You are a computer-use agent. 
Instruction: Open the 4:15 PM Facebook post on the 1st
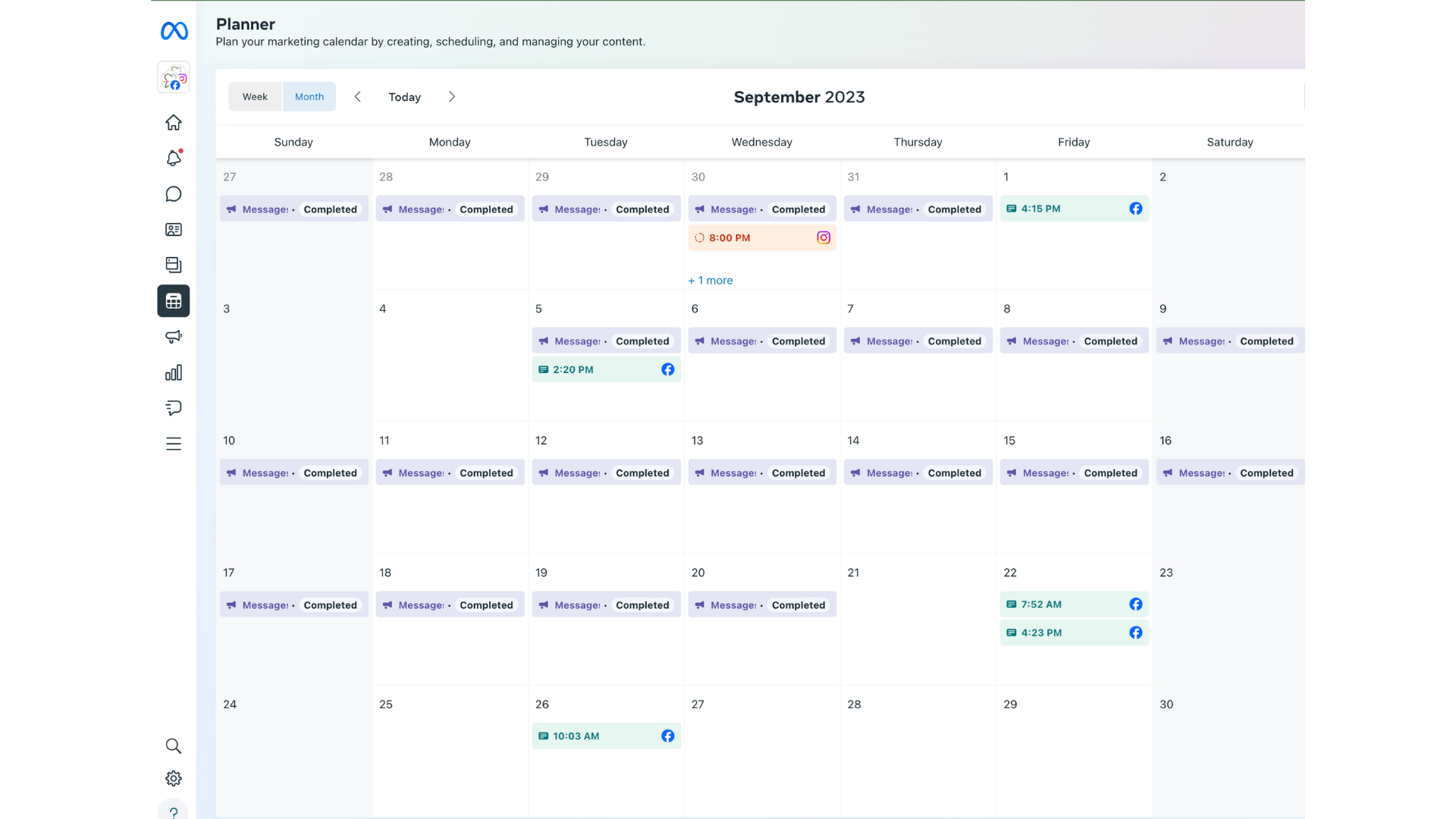click(x=1073, y=209)
